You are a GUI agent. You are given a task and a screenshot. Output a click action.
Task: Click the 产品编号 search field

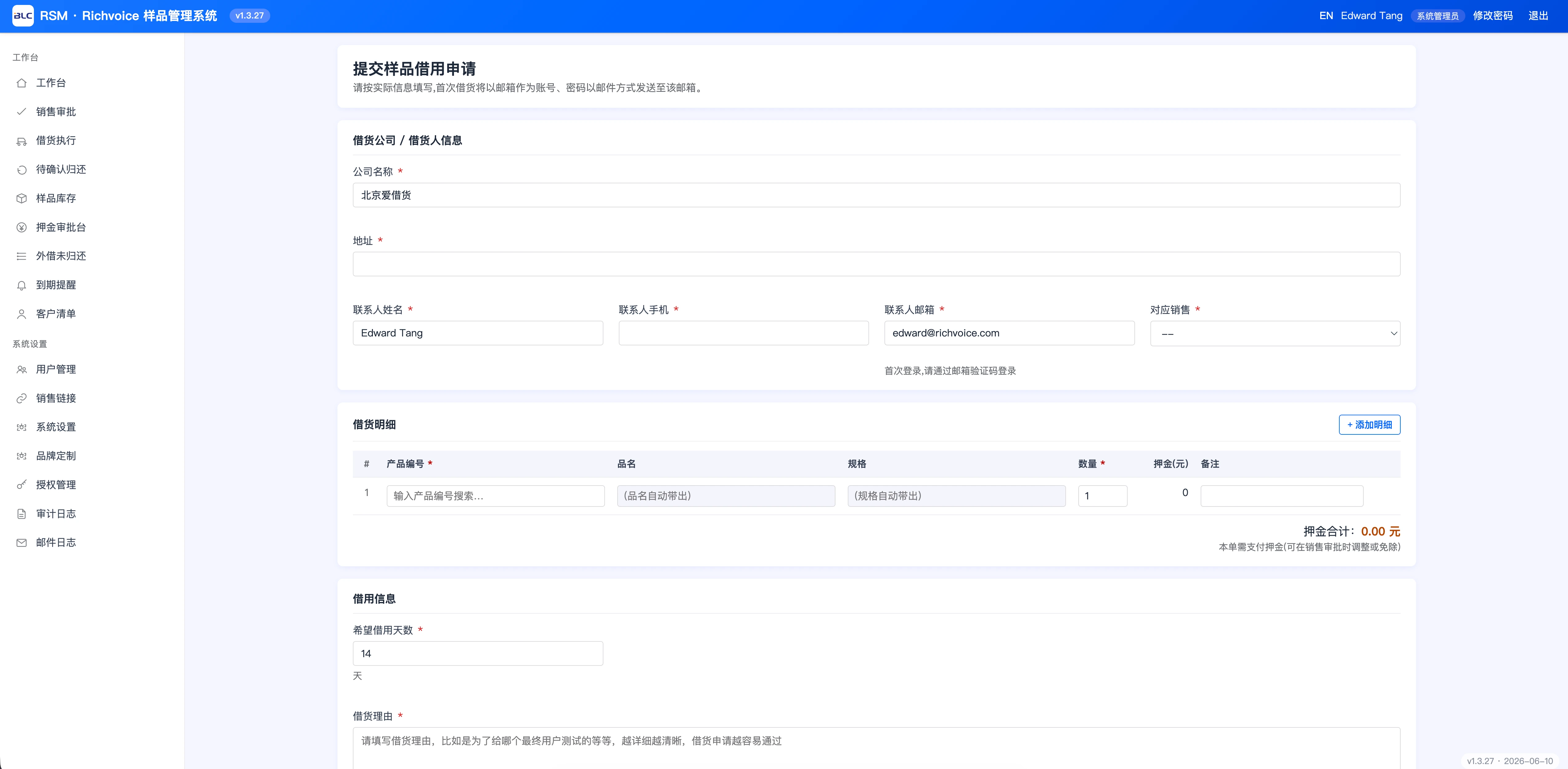(496, 496)
